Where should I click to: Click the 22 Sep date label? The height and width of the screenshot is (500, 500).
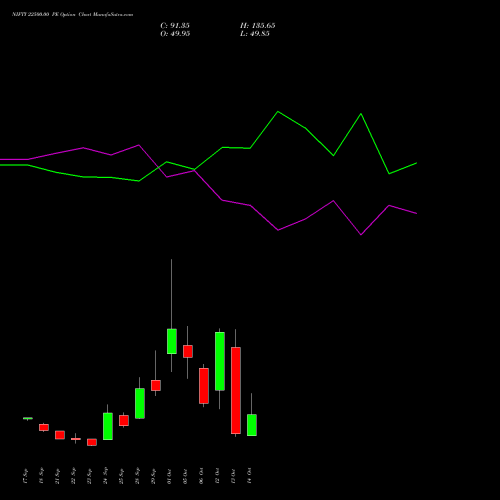(73, 476)
